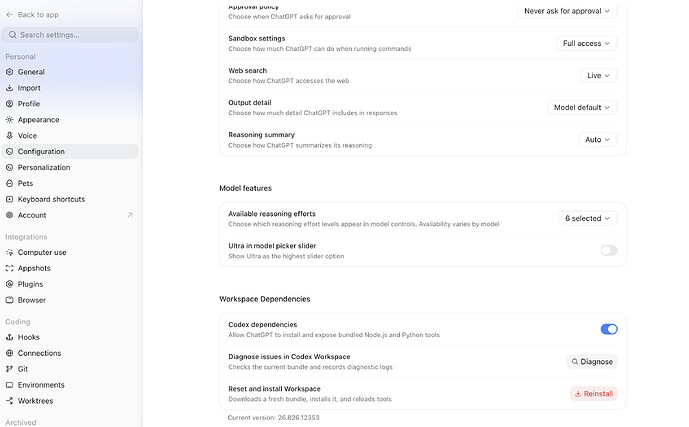Disable the Codex dependencies toggle
This screenshot has width=689, height=427.
[609, 329]
